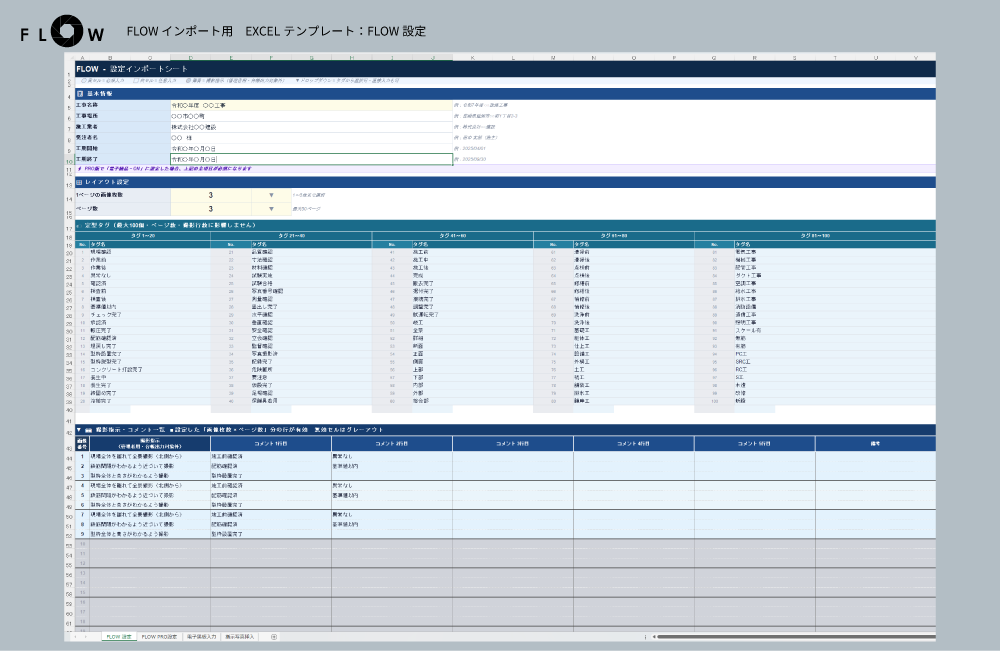The height and width of the screenshot is (651, 1000).
Task: Select row header 10
Action: [70, 162]
